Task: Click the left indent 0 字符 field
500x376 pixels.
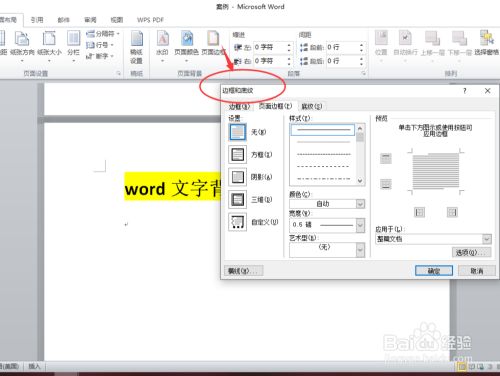Action: pos(269,47)
